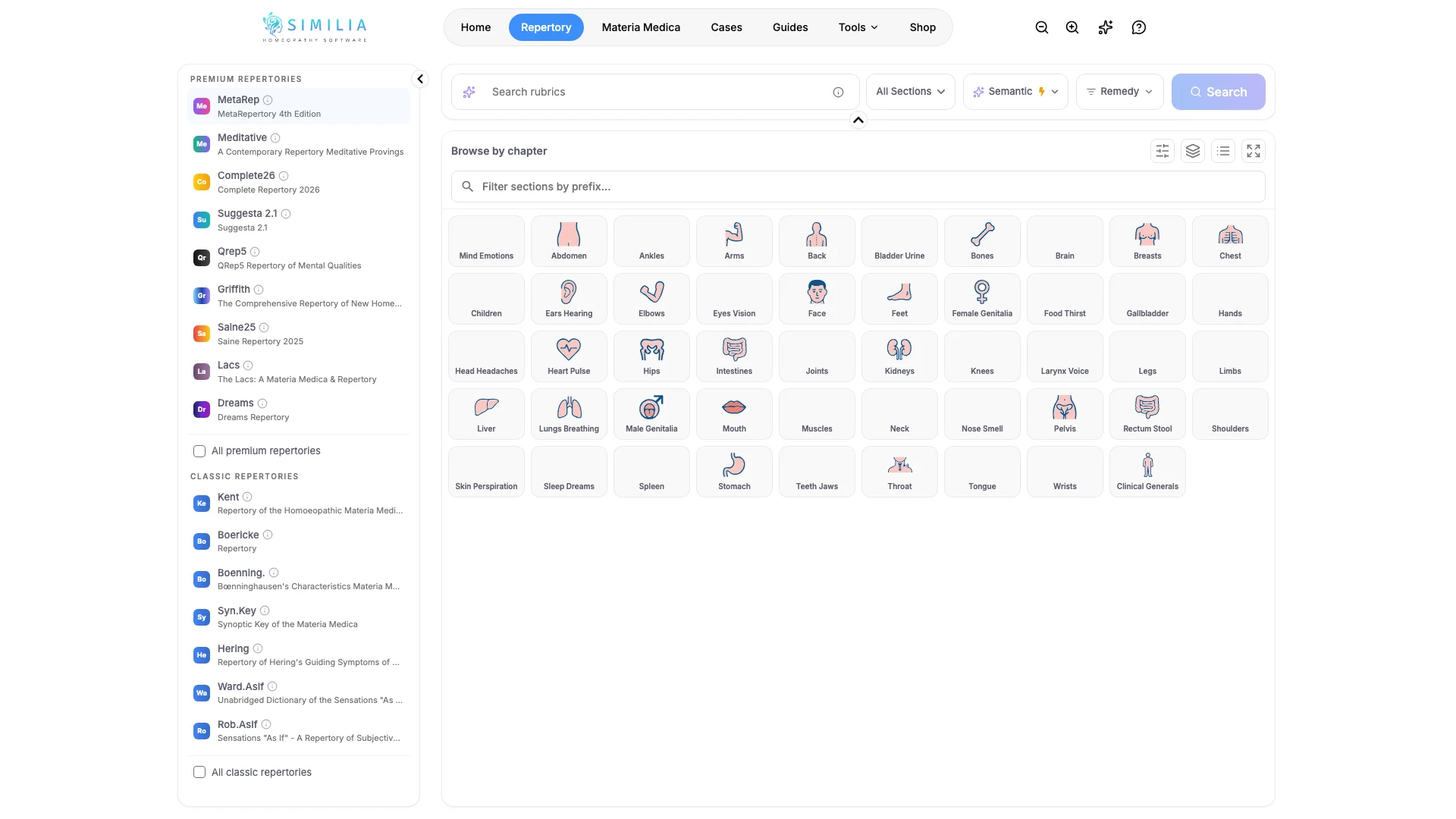
Task: Select the Complete26 repertory
Action: click(299, 182)
